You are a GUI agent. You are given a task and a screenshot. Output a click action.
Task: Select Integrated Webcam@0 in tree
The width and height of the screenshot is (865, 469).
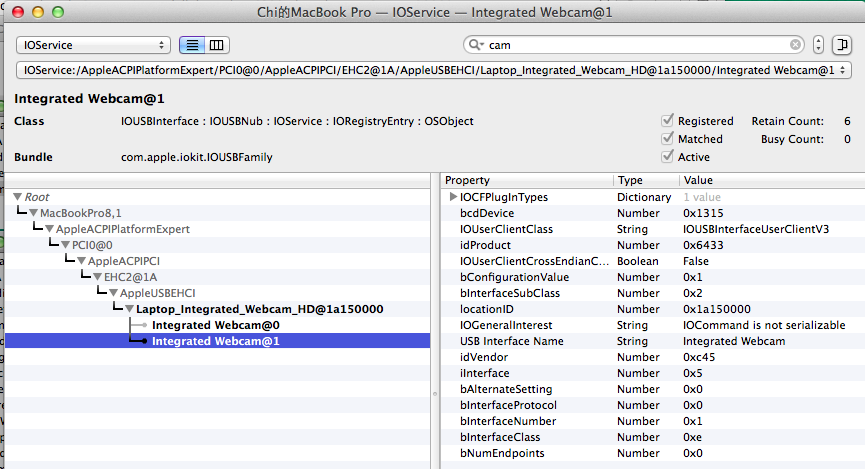[215, 325]
